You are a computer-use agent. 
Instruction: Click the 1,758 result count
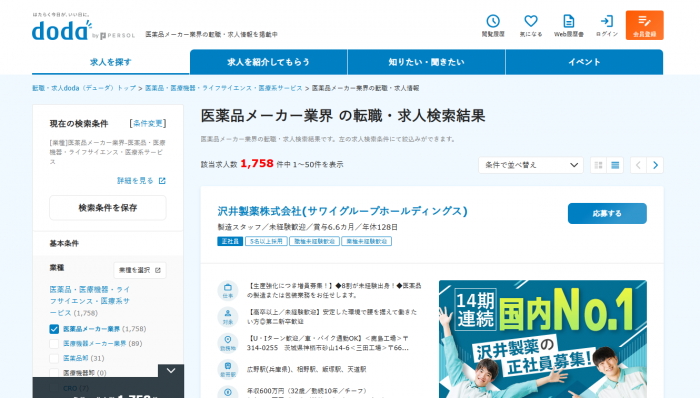(x=257, y=164)
